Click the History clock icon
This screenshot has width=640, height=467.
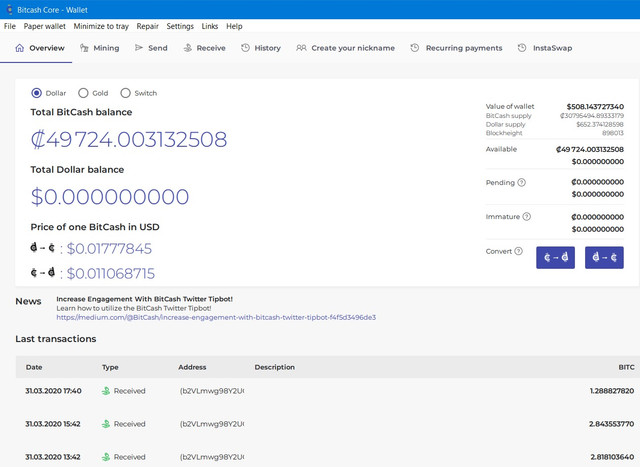(245, 48)
